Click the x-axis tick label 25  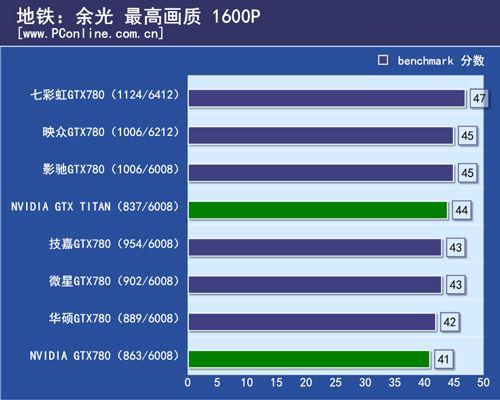click(x=336, y=382)
